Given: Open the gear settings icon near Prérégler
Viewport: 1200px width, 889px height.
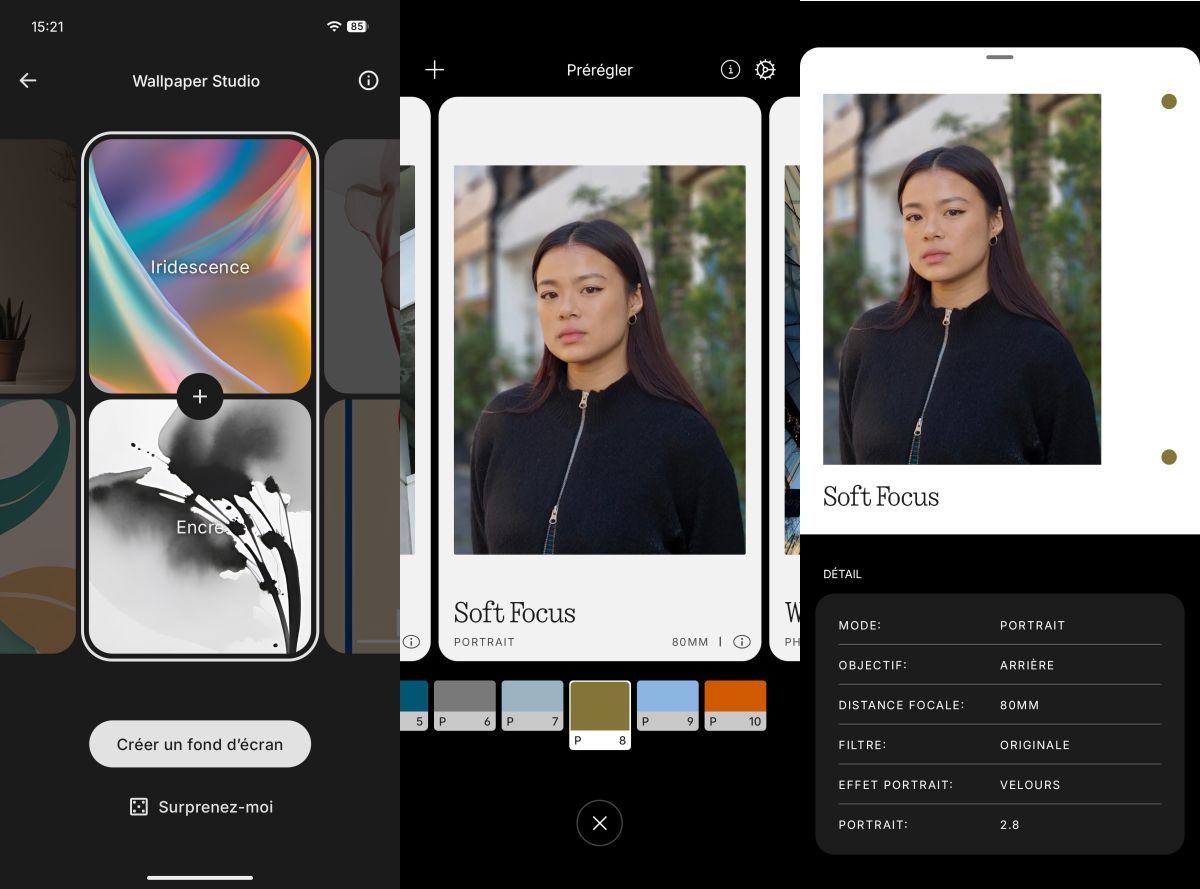Looking at the screenshot, I should coord(765,70).
